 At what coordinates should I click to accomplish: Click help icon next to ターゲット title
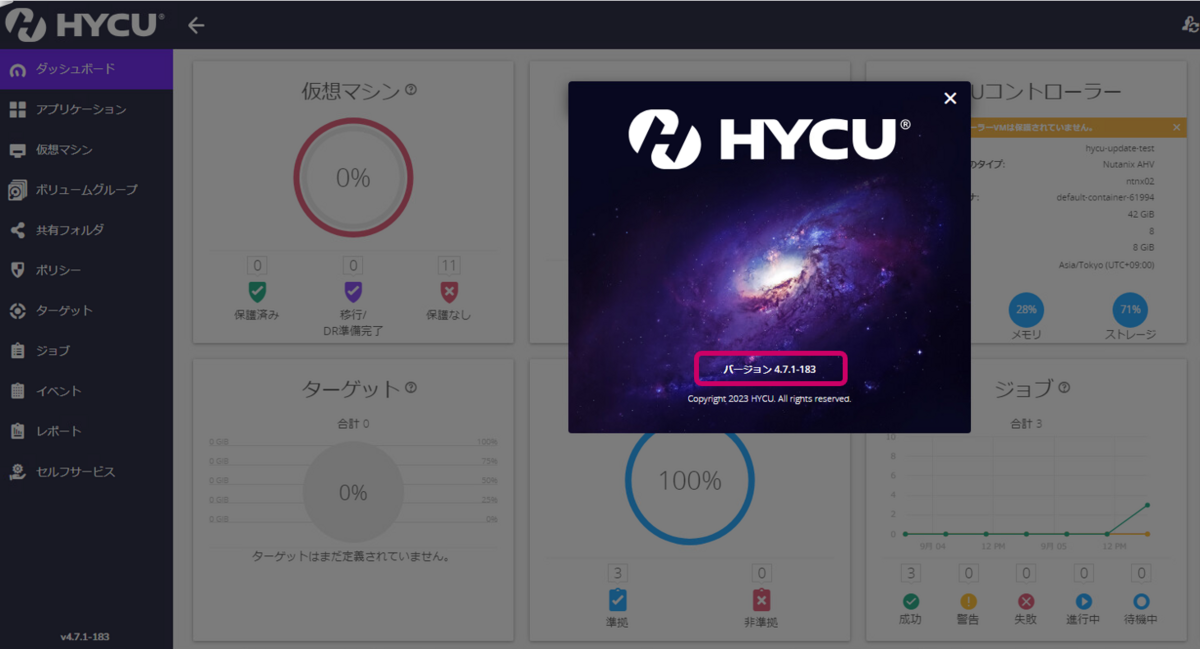pyautogui.click(x=411, y=388)
